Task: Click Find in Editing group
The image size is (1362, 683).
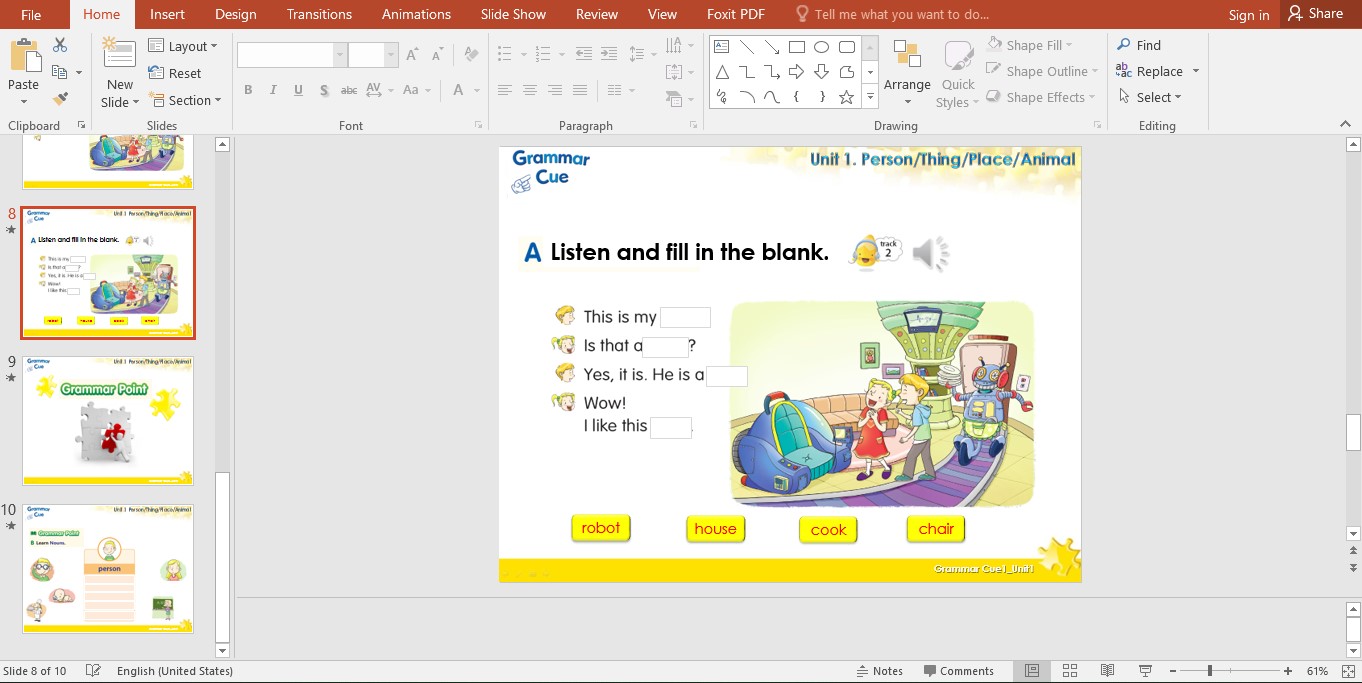Action: pos(1139,45)
